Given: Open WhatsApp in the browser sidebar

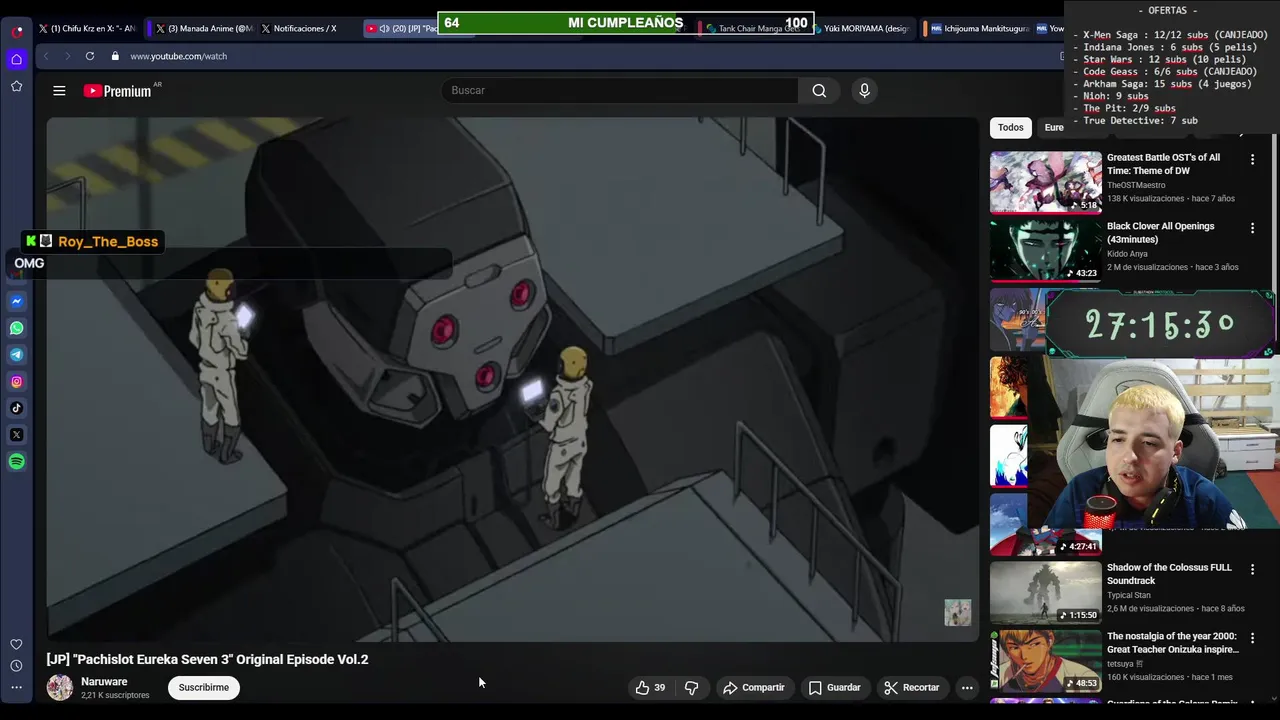Looking at the screenshot, I should click(17, 328).
